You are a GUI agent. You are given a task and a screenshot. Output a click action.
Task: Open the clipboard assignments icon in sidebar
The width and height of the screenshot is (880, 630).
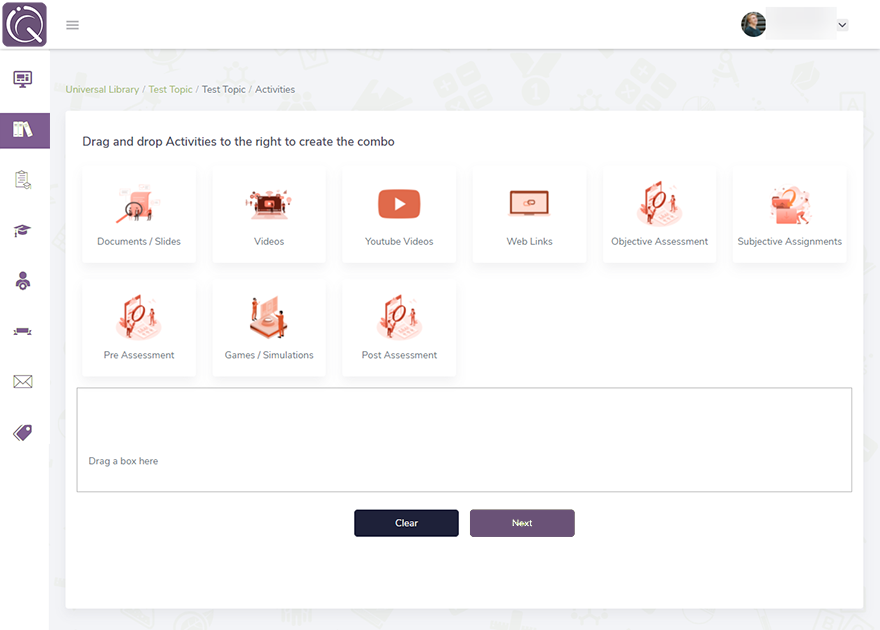coord(22,180)
